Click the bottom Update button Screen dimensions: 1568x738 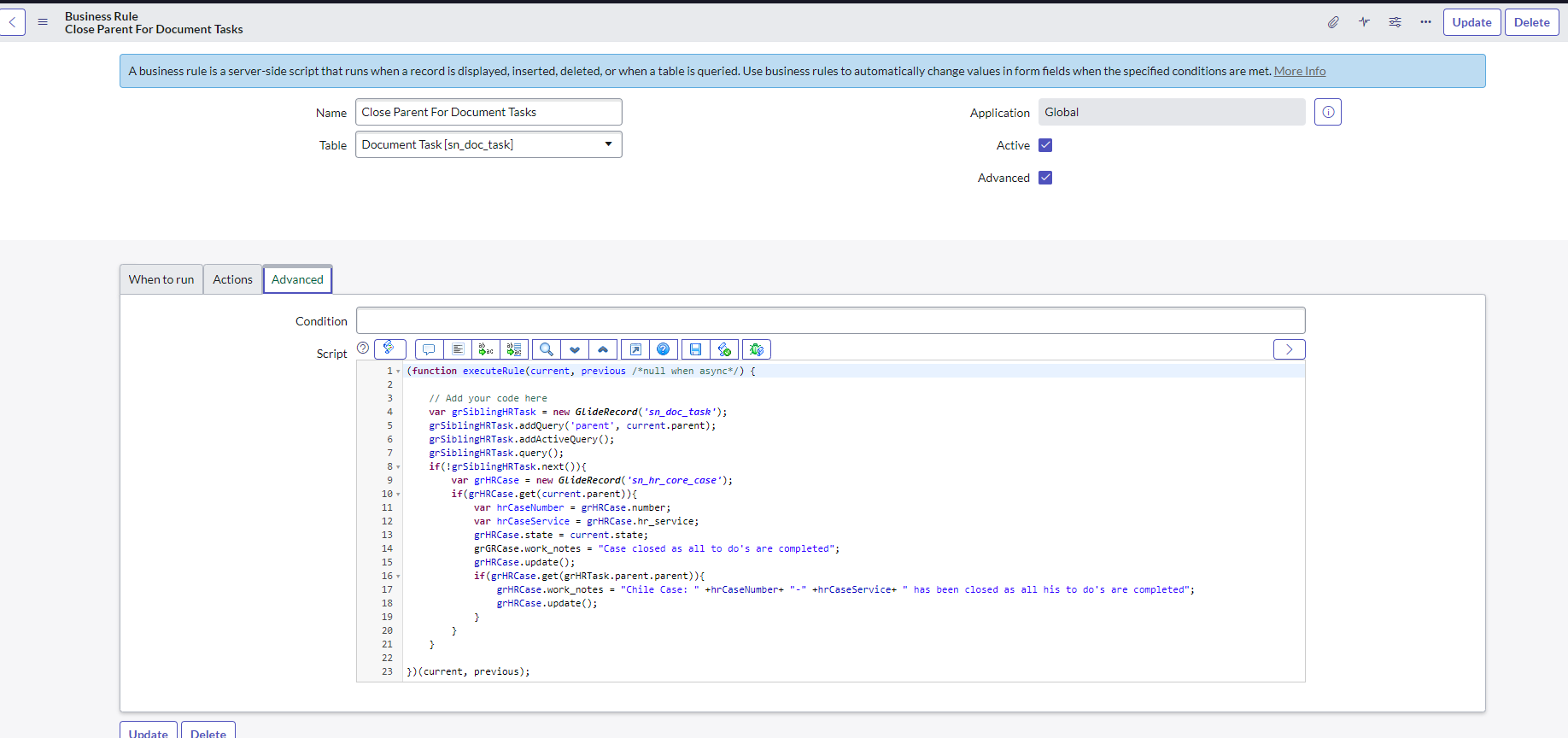(149, 731)
